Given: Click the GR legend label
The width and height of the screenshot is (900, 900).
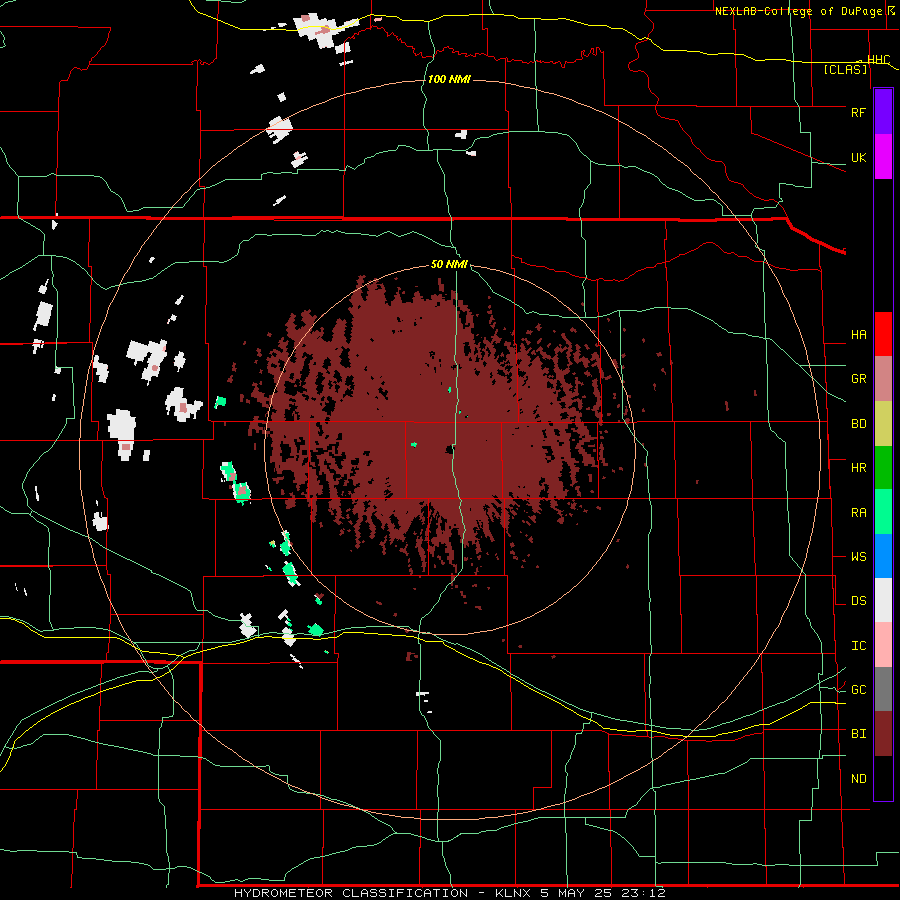Looking at the screenshot, I should 858,379.
